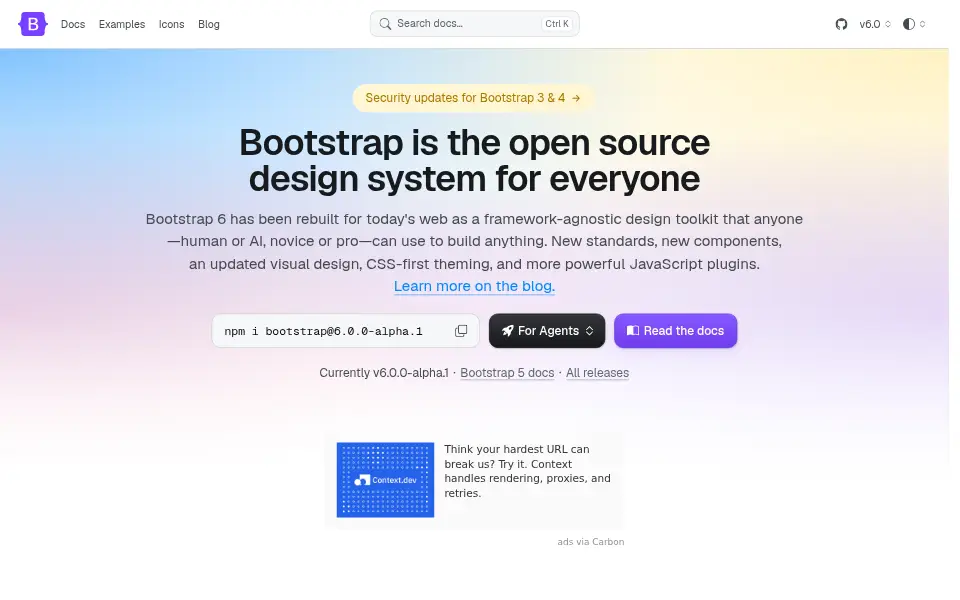Viewport: 960px width, 600px height.
Task: Click the Read the docs button
Action: tap(675, 331)
